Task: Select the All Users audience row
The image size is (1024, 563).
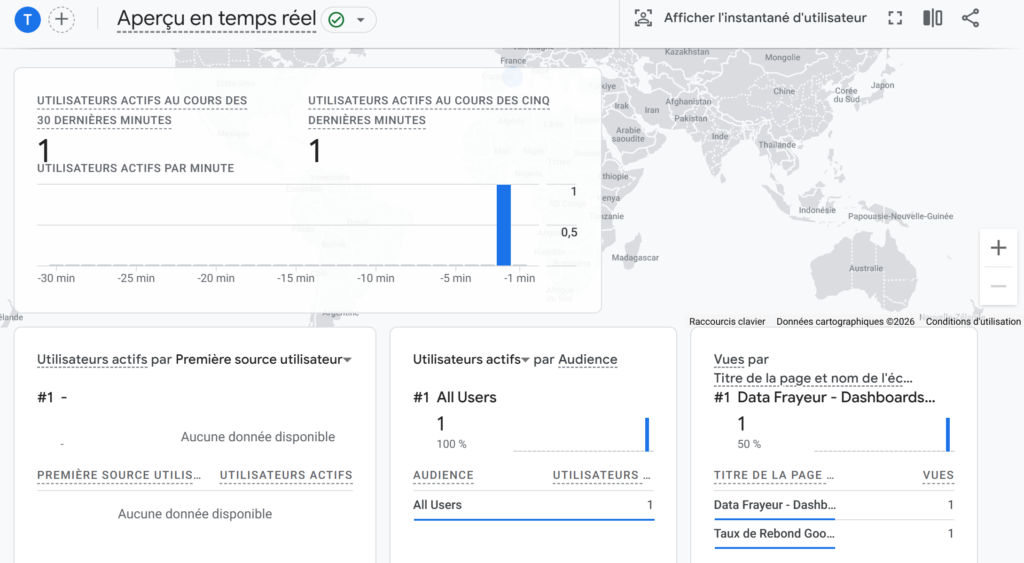Action: (x=532, y=505)
